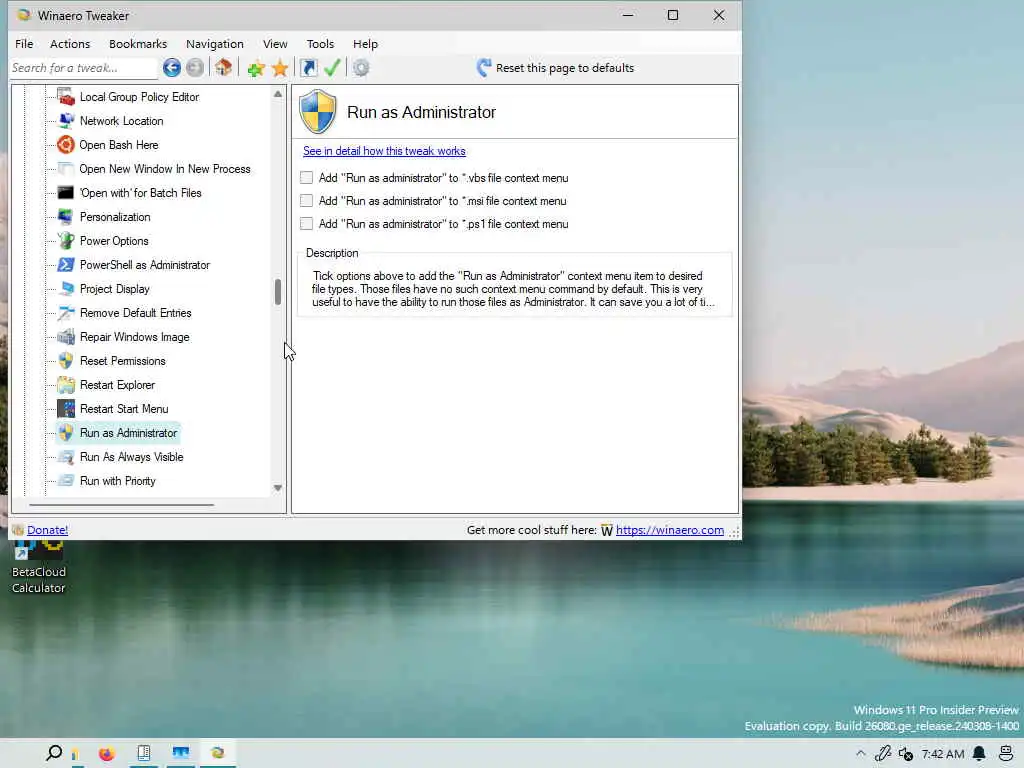The height and width of the screenshot is (768, 1024).
Task: Click the tree scrollbar up arrow
Action: pyautogui.click(x=278, y=94)
